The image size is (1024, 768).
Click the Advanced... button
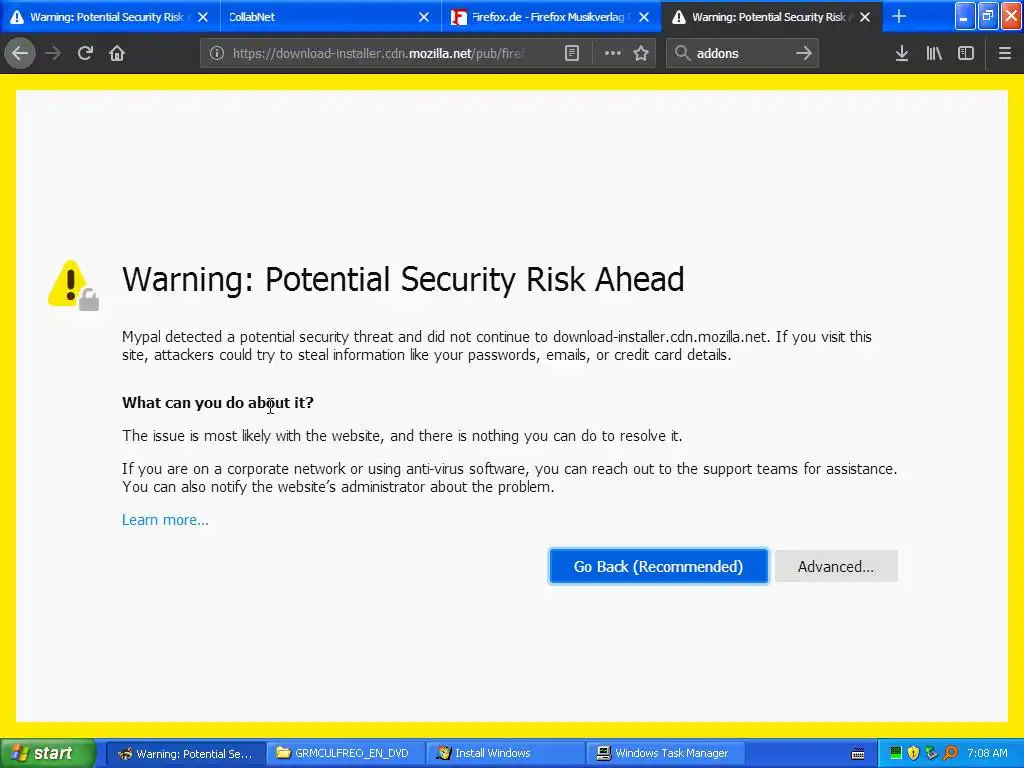(836, 566)
